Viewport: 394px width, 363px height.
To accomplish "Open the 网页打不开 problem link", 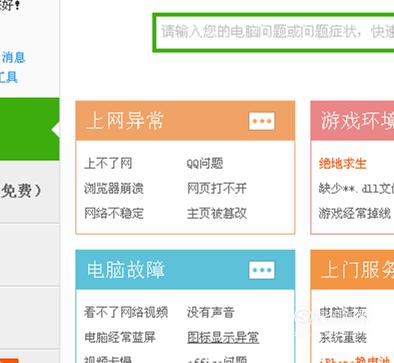I will [217, 188].
